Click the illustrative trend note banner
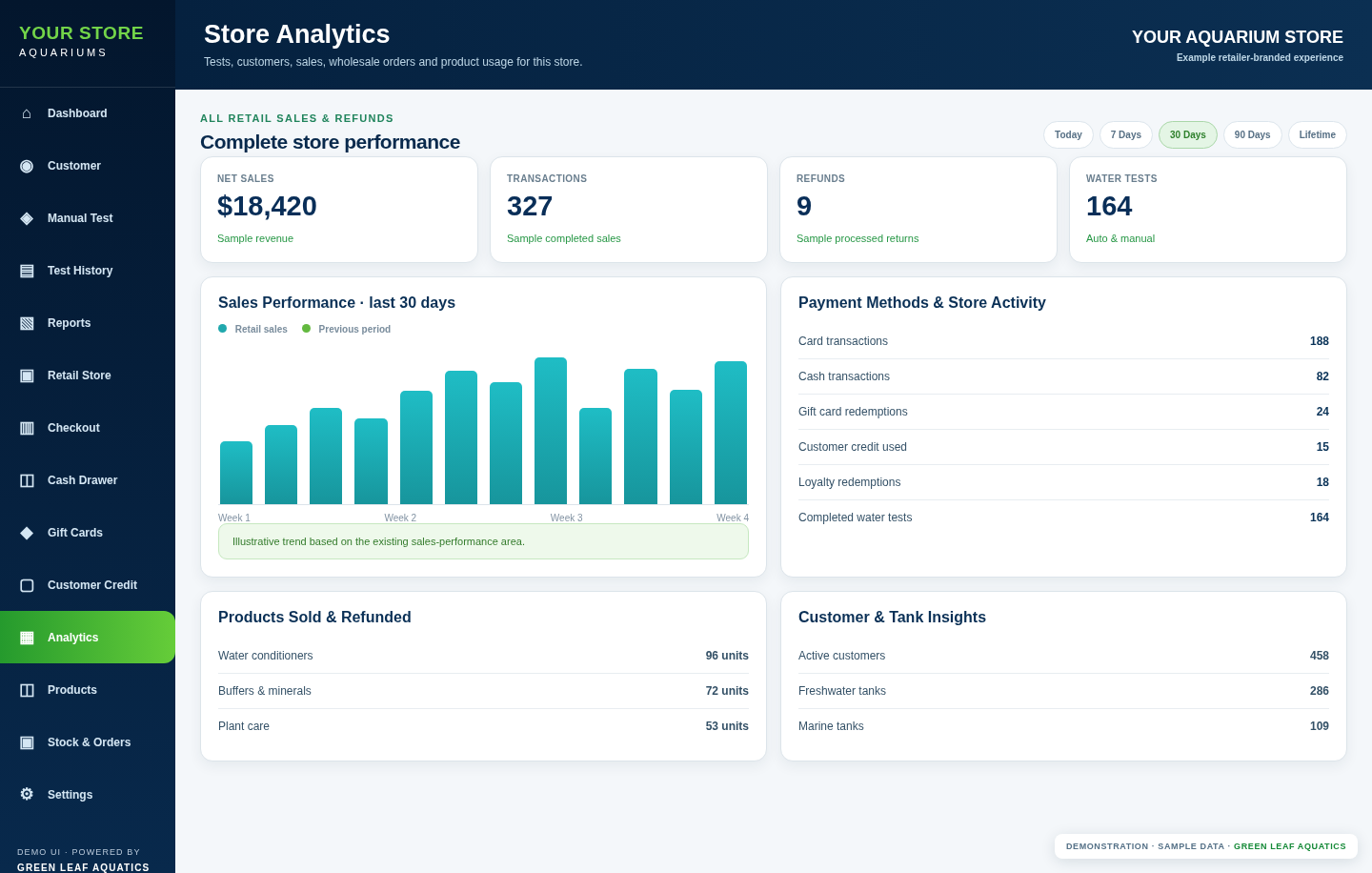Image resolution: width=1372 pixels, height=873 pixels. click(x=483, y=541)
